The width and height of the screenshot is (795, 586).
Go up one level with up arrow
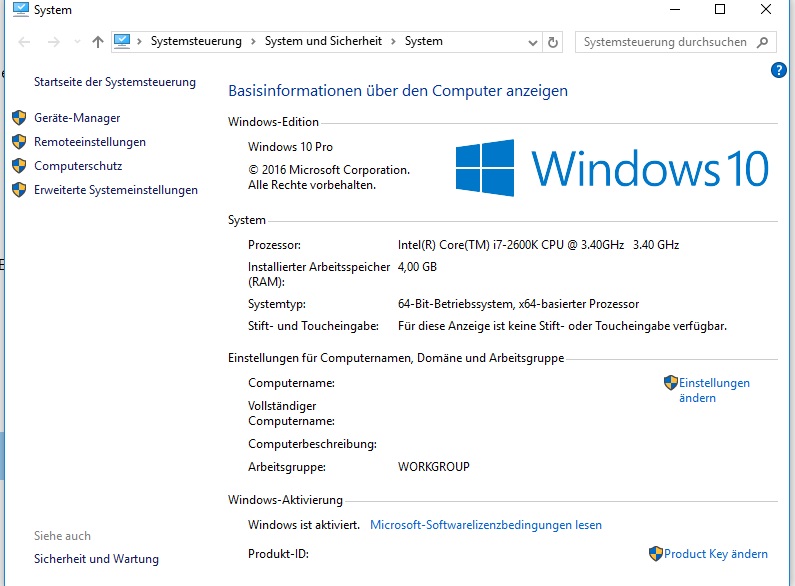tap(98, 42)
